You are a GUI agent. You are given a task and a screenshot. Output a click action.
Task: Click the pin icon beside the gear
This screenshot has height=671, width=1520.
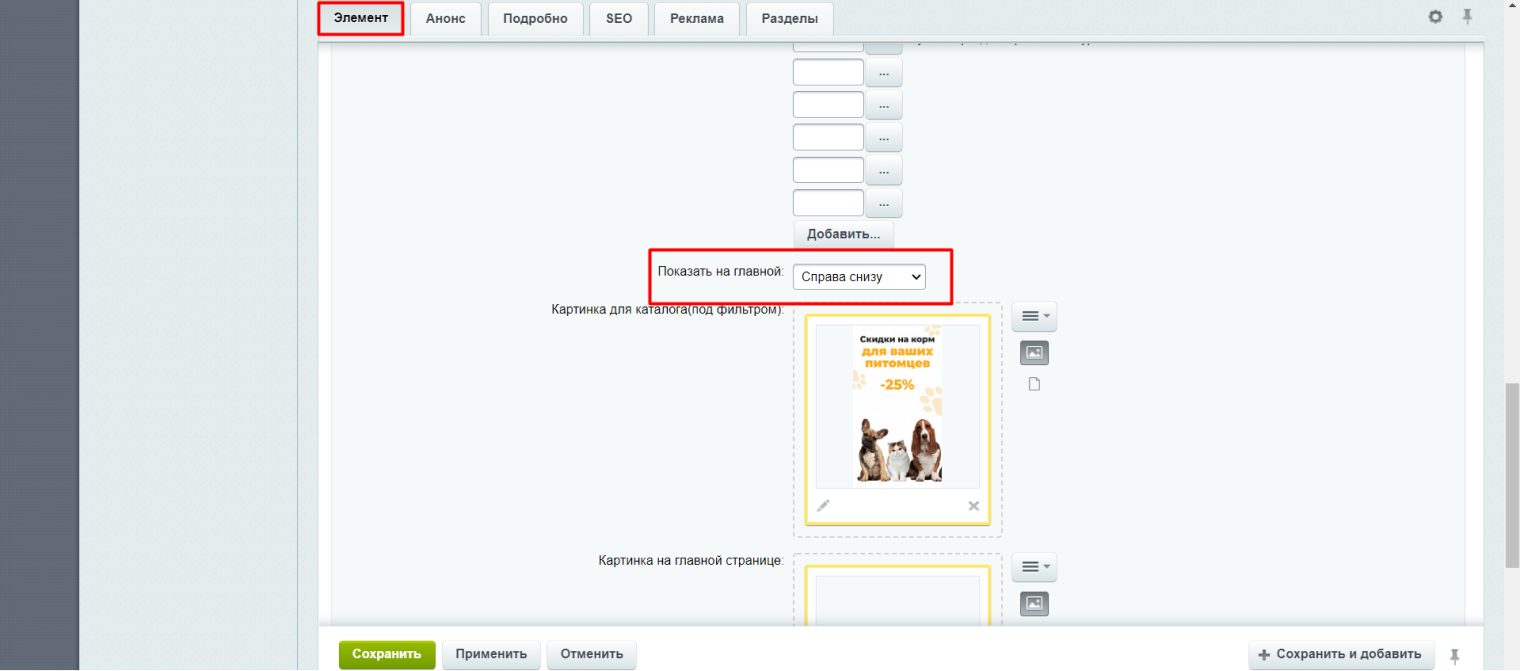pos(1467,17)
